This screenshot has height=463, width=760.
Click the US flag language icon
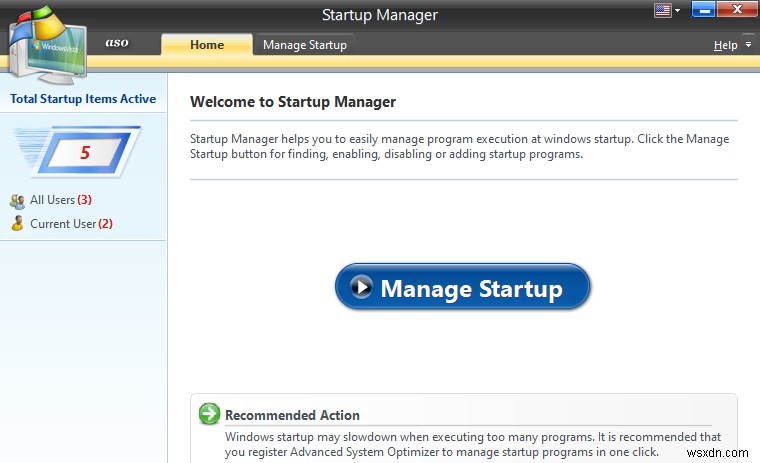[662, 11]
